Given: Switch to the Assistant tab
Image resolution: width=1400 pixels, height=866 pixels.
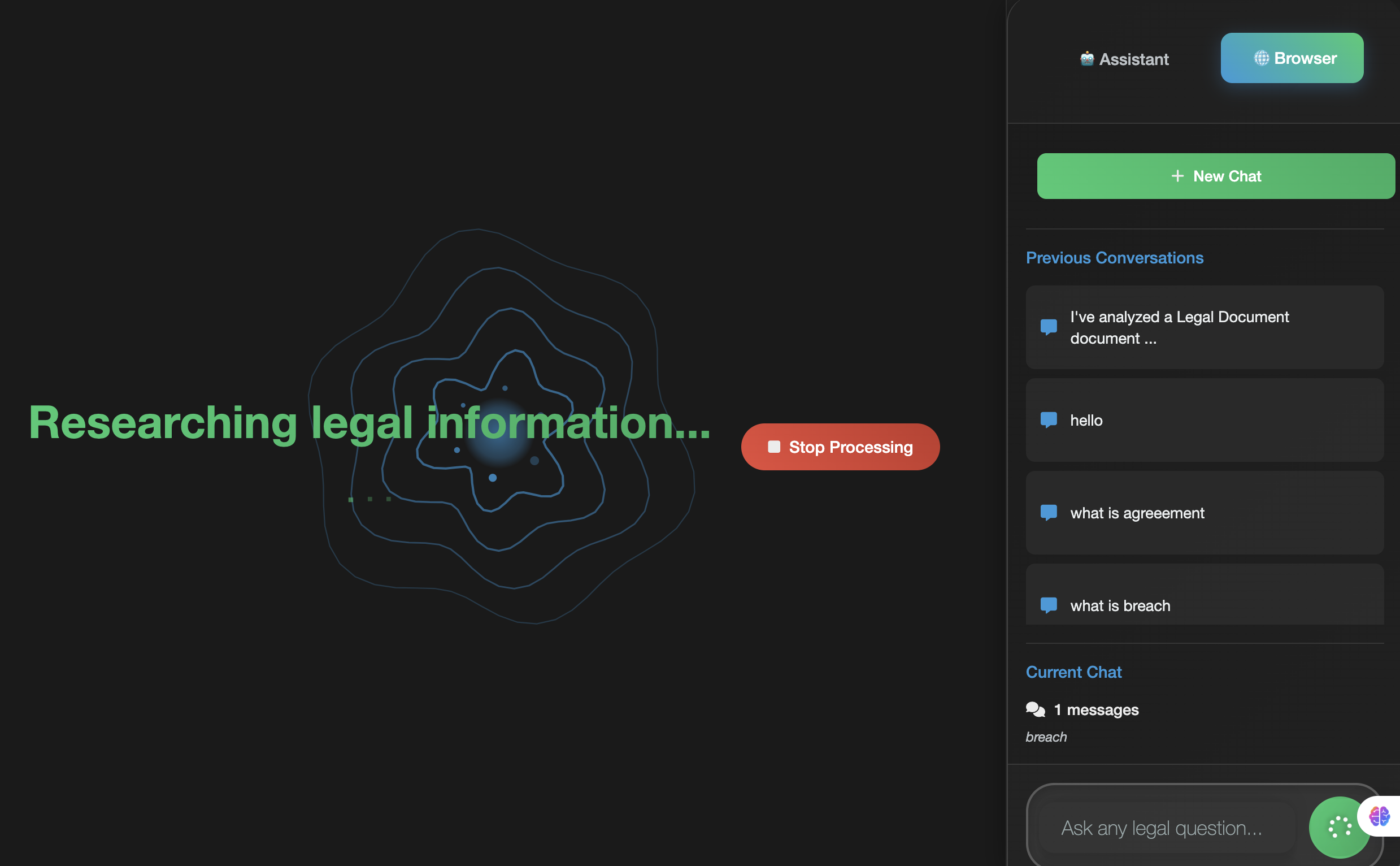Looking at the screenshot, I should click(1124, 59).
